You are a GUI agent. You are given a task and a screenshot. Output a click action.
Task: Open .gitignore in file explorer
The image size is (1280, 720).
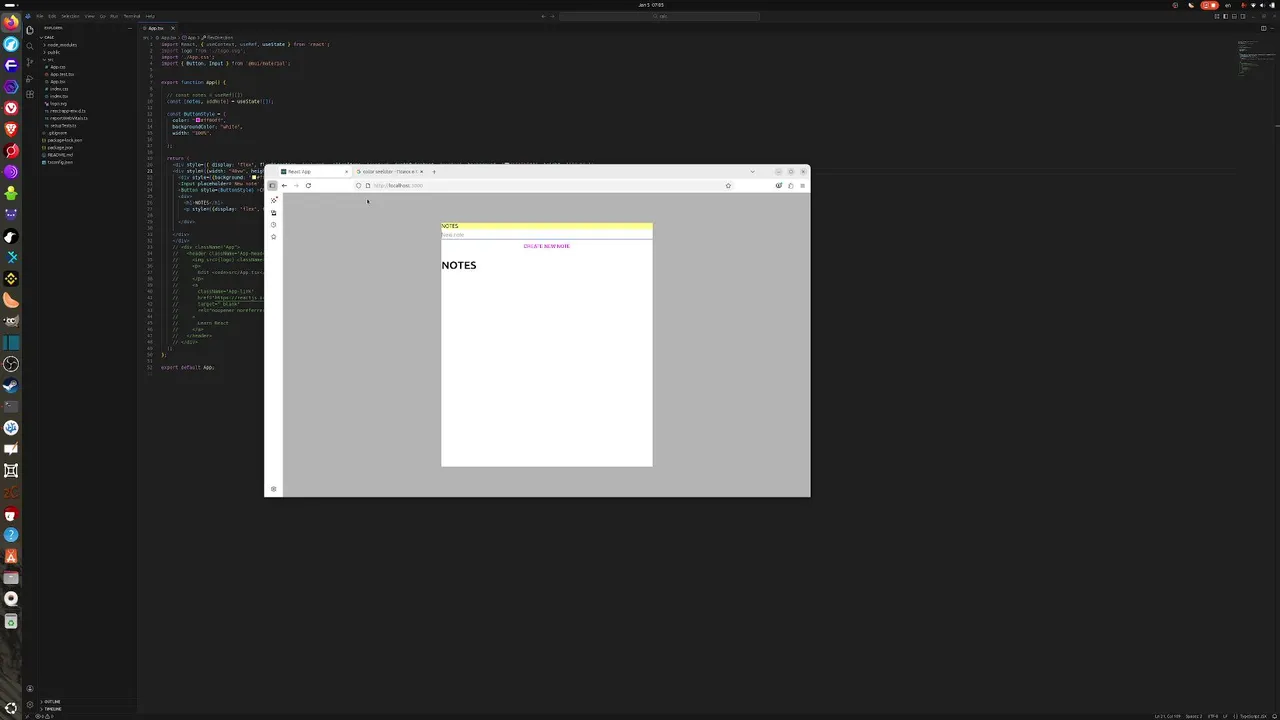[x=57, y=133]
